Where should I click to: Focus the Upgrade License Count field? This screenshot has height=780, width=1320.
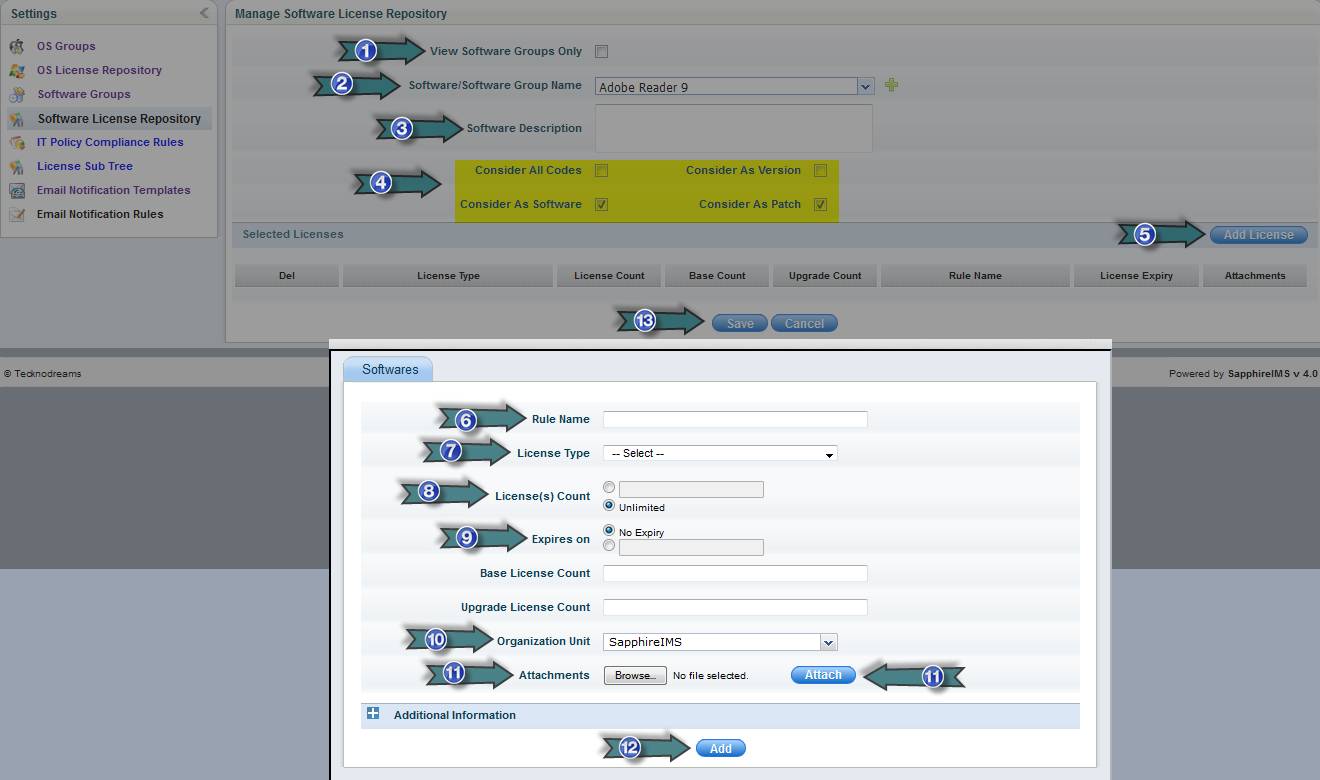(735, 607)
